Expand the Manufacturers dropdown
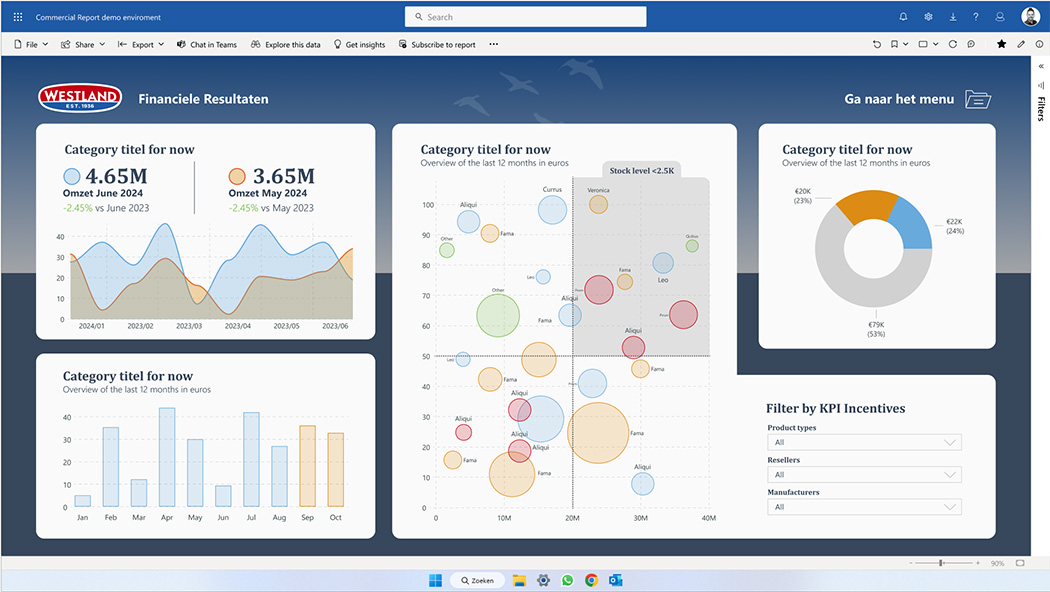The width and height of the screenshot is (1050, 592). [x=864, y=507]
